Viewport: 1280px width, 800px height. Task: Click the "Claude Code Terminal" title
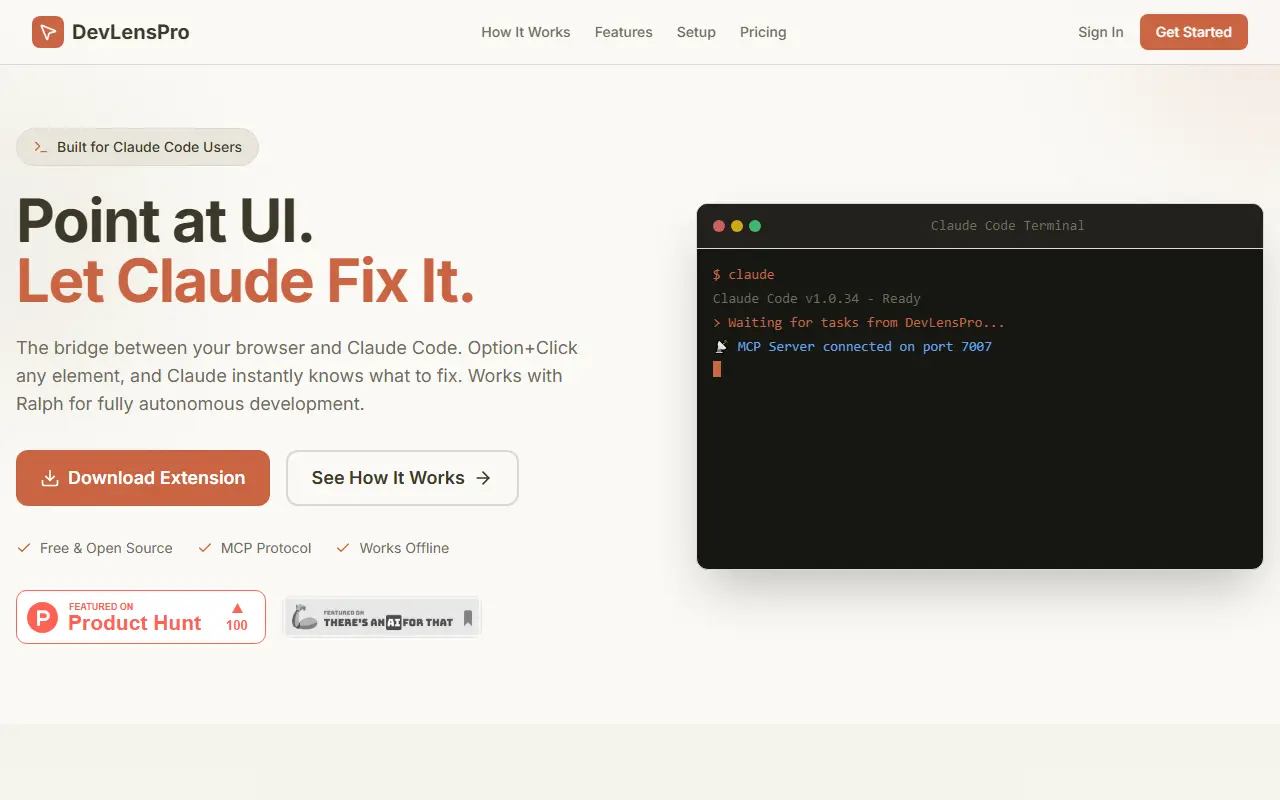[x=1007, y=226]
